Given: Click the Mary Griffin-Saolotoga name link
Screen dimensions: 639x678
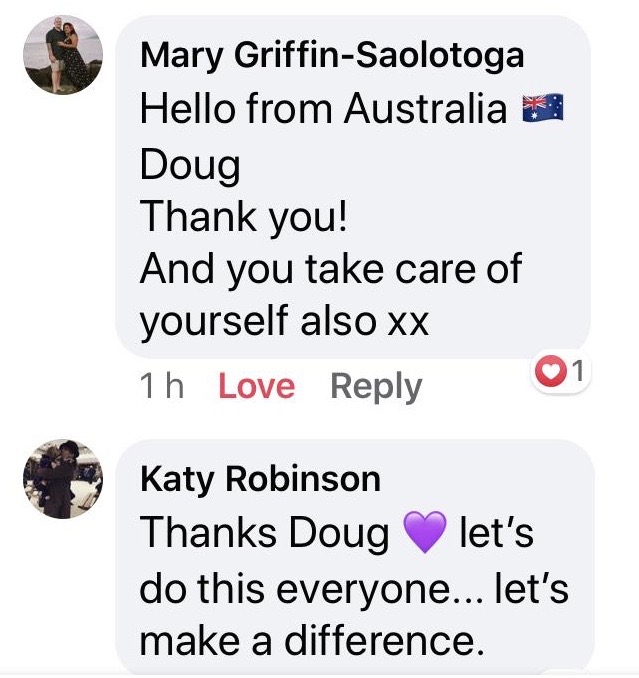Looking at the screenshot, I should (332, 55).
